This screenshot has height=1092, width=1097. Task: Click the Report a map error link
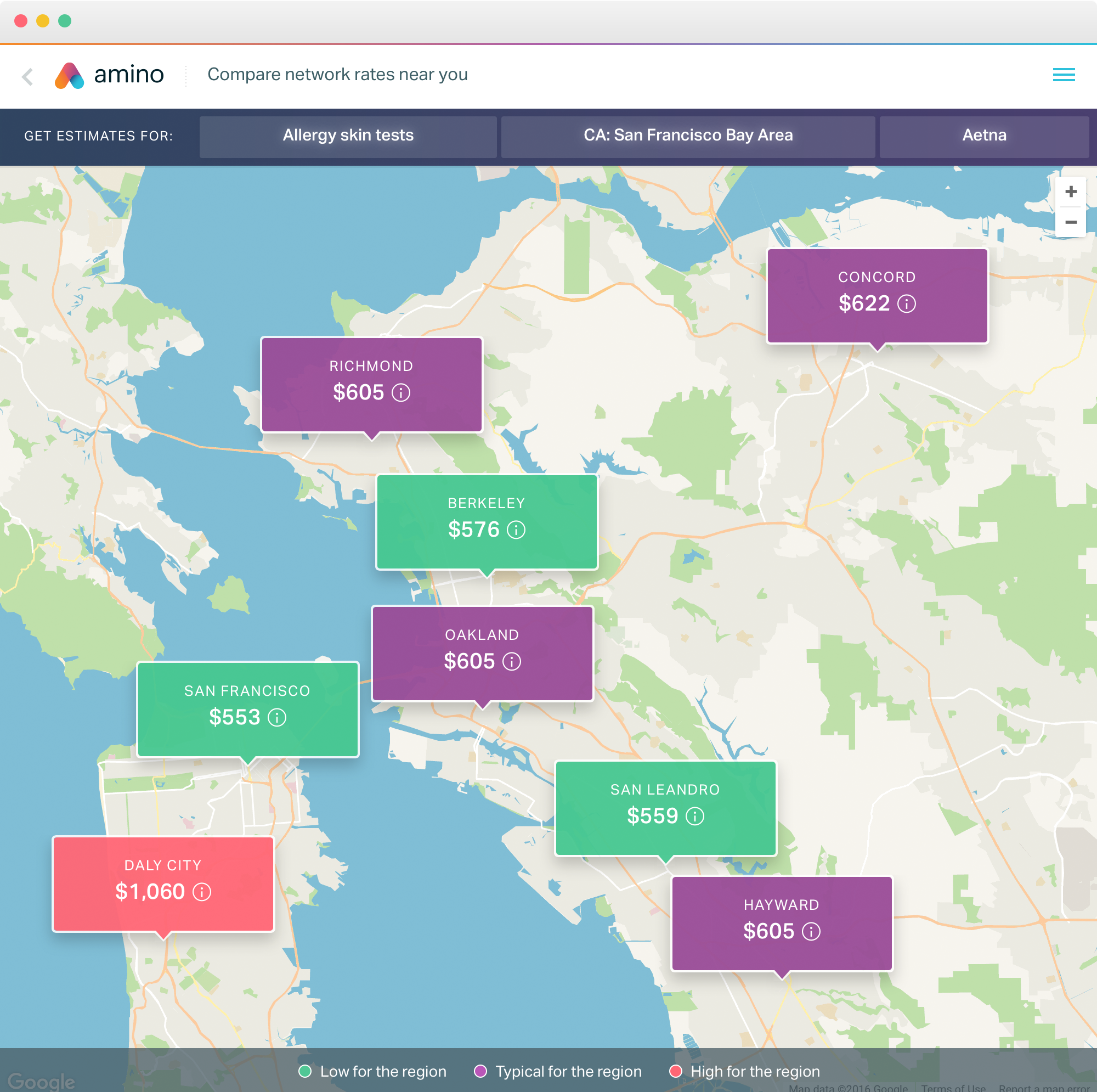coord(1044,1088)
